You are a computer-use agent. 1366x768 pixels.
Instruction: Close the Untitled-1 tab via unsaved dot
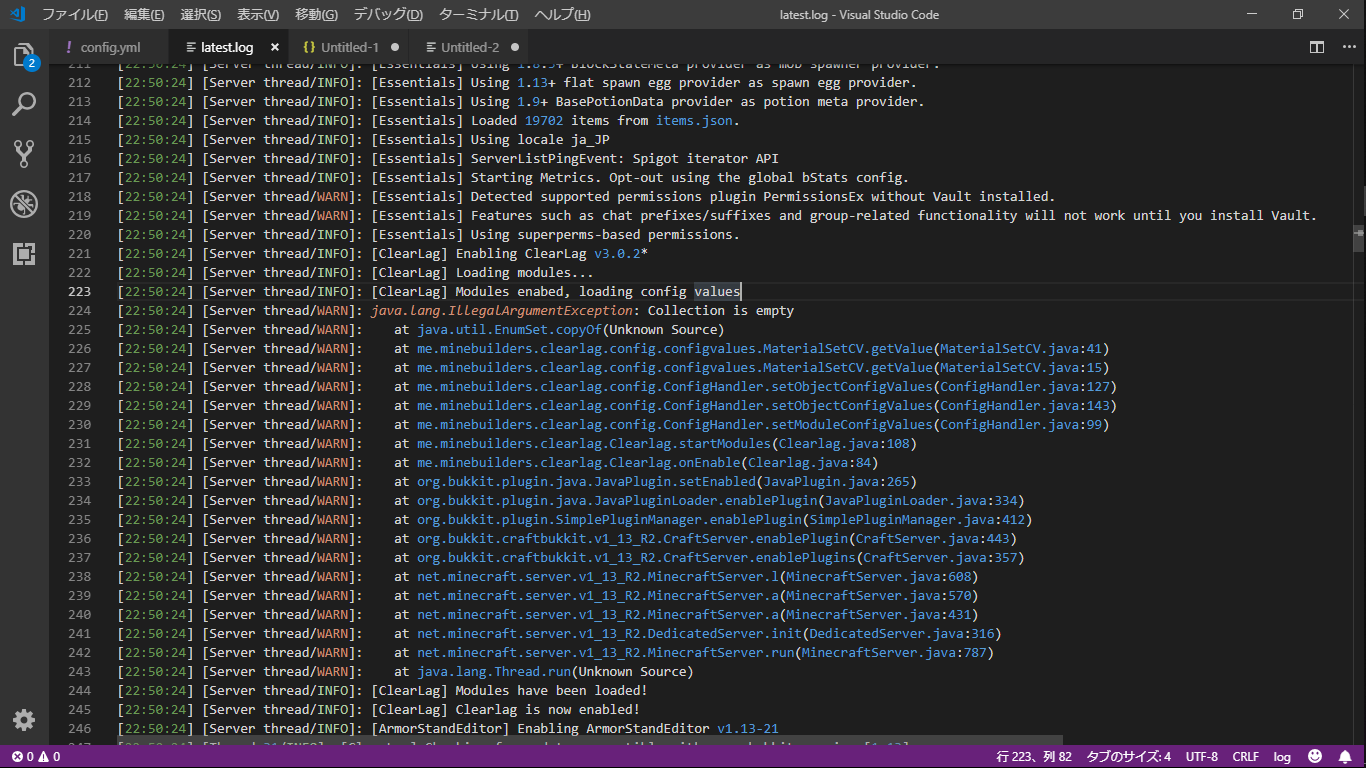(395, 47)
